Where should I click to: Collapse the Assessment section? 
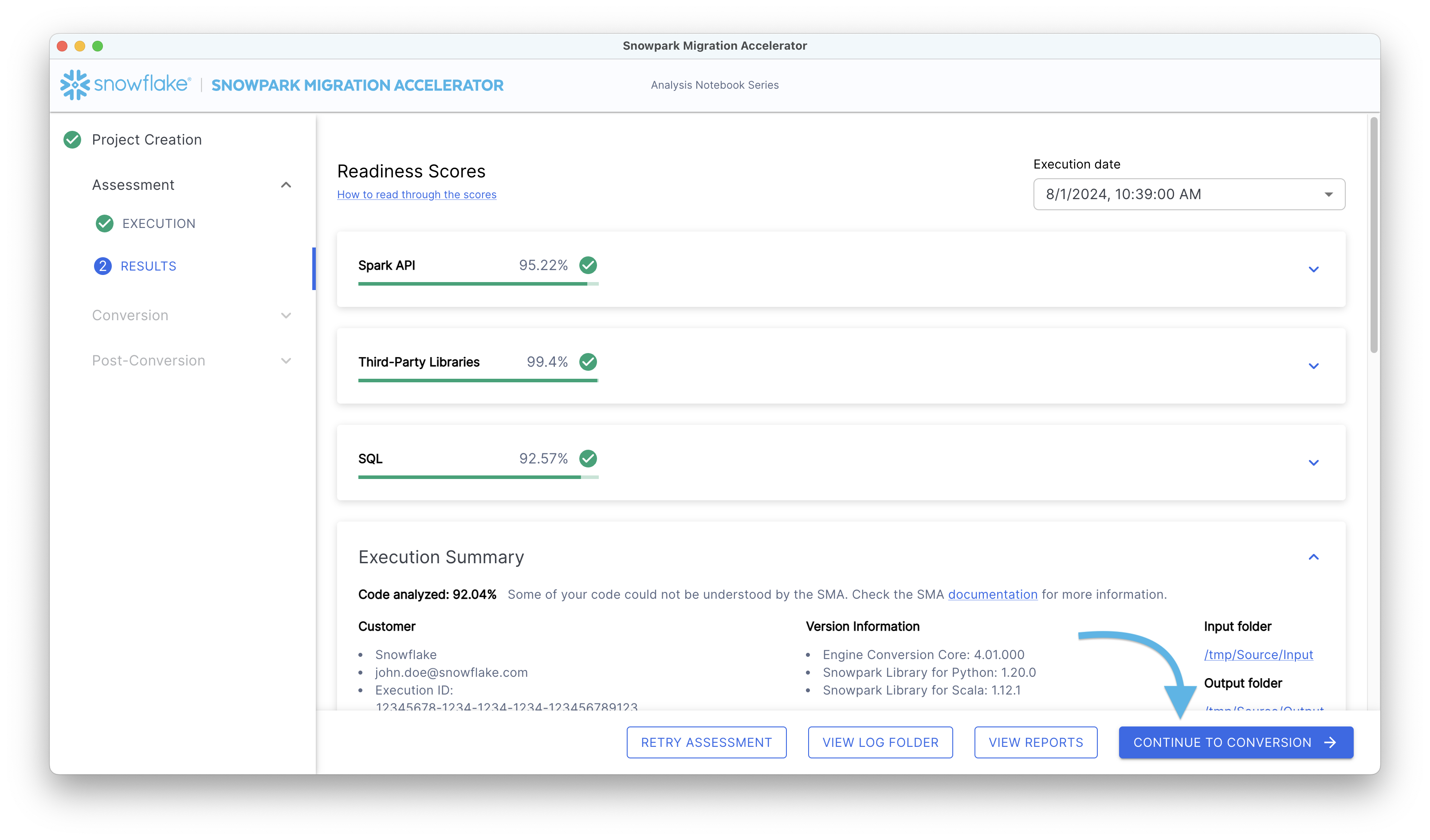pyautogui.click(x=286, y=185)
